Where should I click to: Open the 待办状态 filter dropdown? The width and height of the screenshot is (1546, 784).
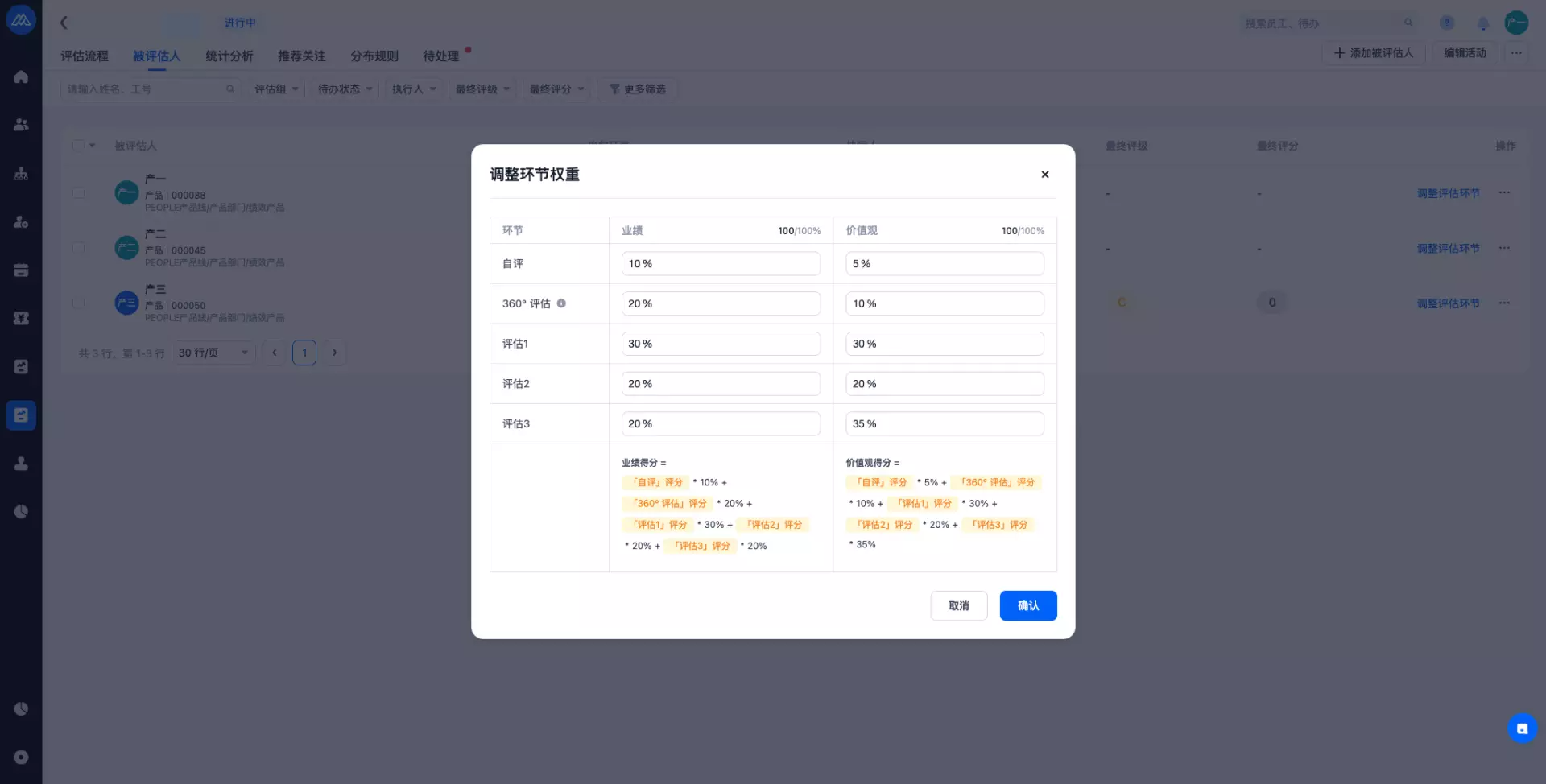pyautogui.click(x=345, y=89)
